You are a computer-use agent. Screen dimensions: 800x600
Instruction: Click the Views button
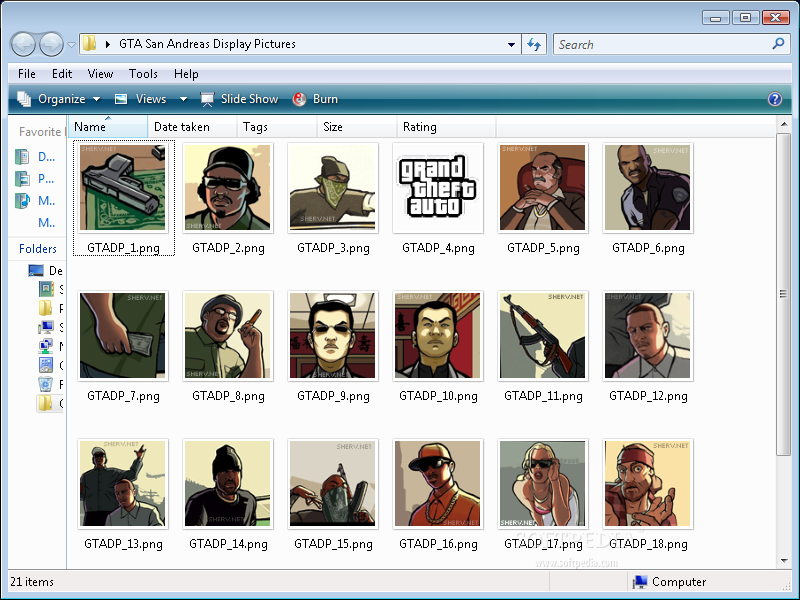pyautogui.click(x=141, y=99)
